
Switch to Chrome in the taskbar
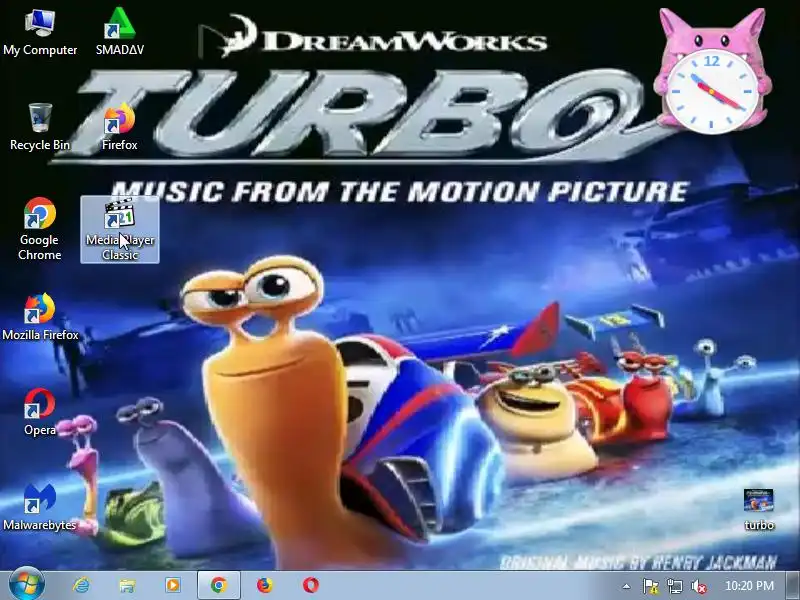click(219, 585)
